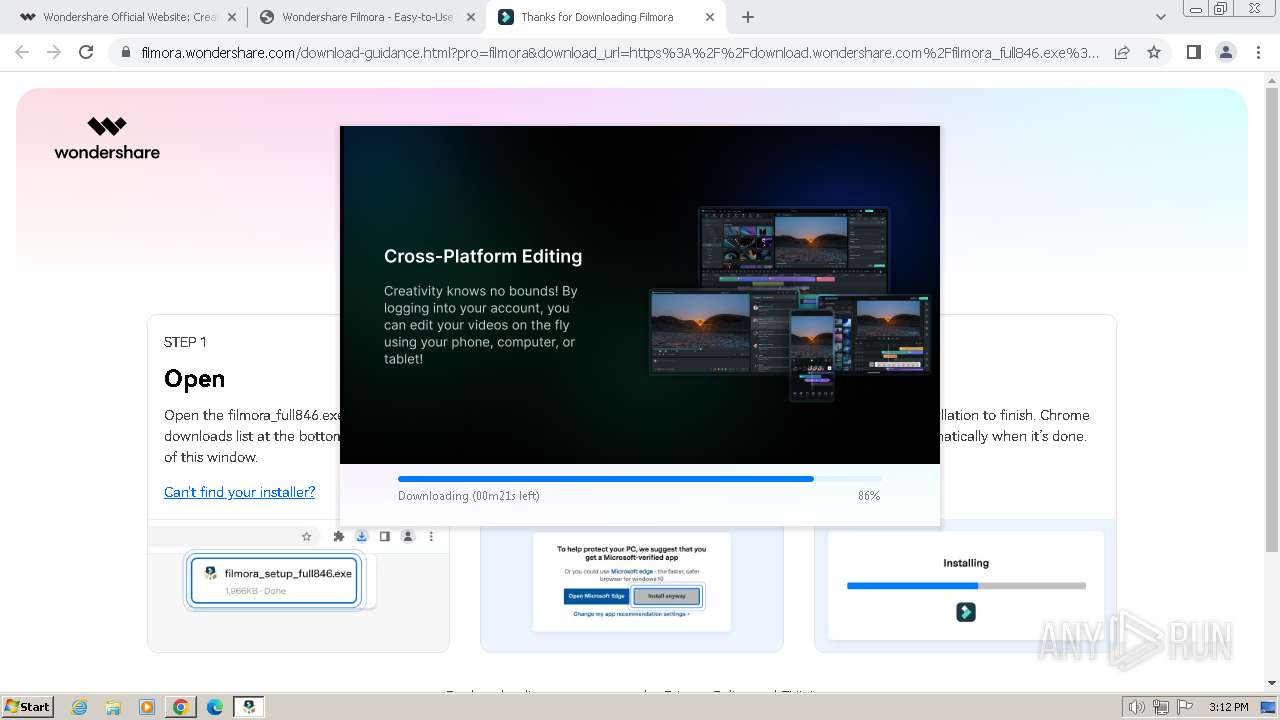Click the taskbar clock 3:12 PM
The height and width of the screenshot is (720, 1280).
(x=1228, y=707)
